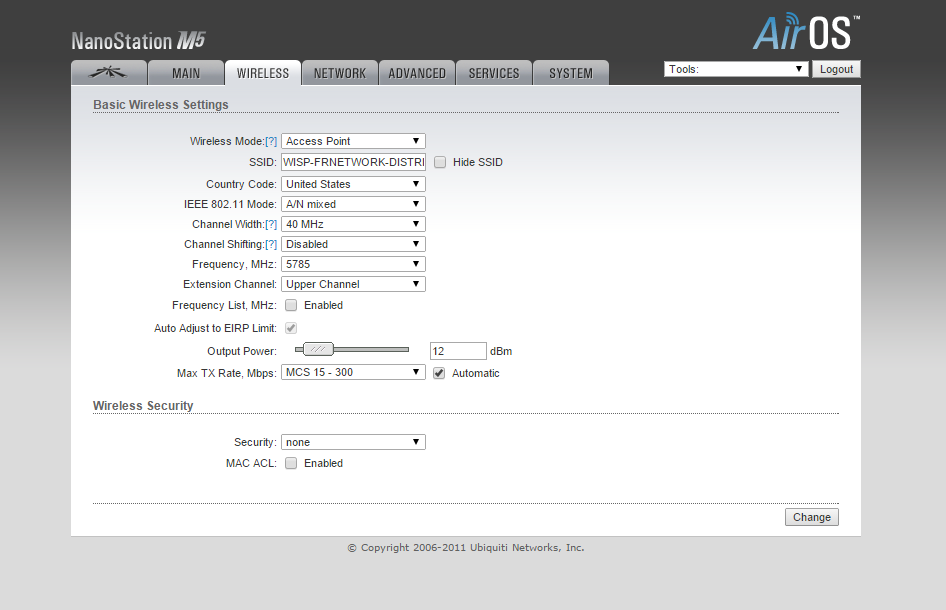Open the SERVICES tab
The image size is (946, 610).
tap(494, 73)
